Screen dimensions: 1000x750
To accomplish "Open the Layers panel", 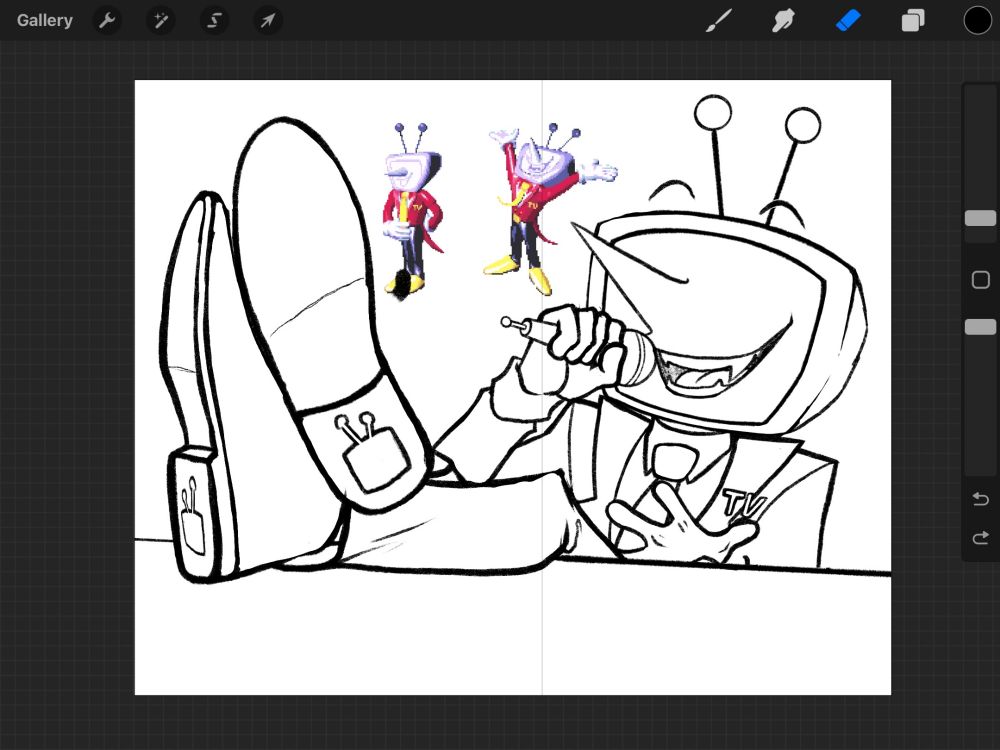I will (x=913, y=20).
